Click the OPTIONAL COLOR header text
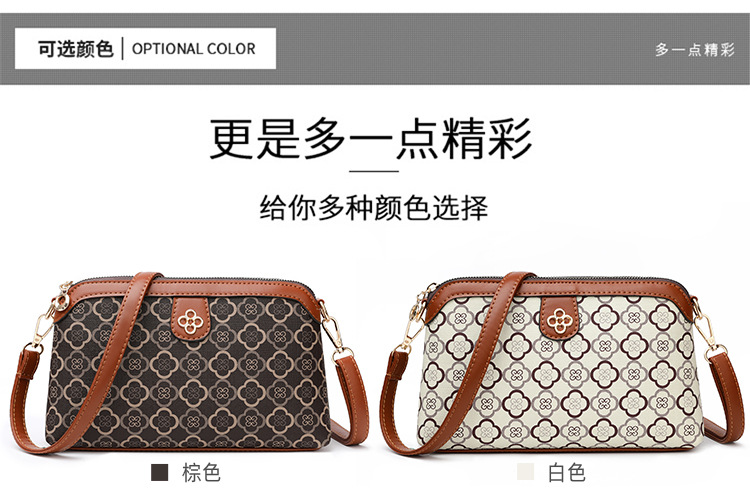Viewport: 750px width, 496px height. pos(194,49)
